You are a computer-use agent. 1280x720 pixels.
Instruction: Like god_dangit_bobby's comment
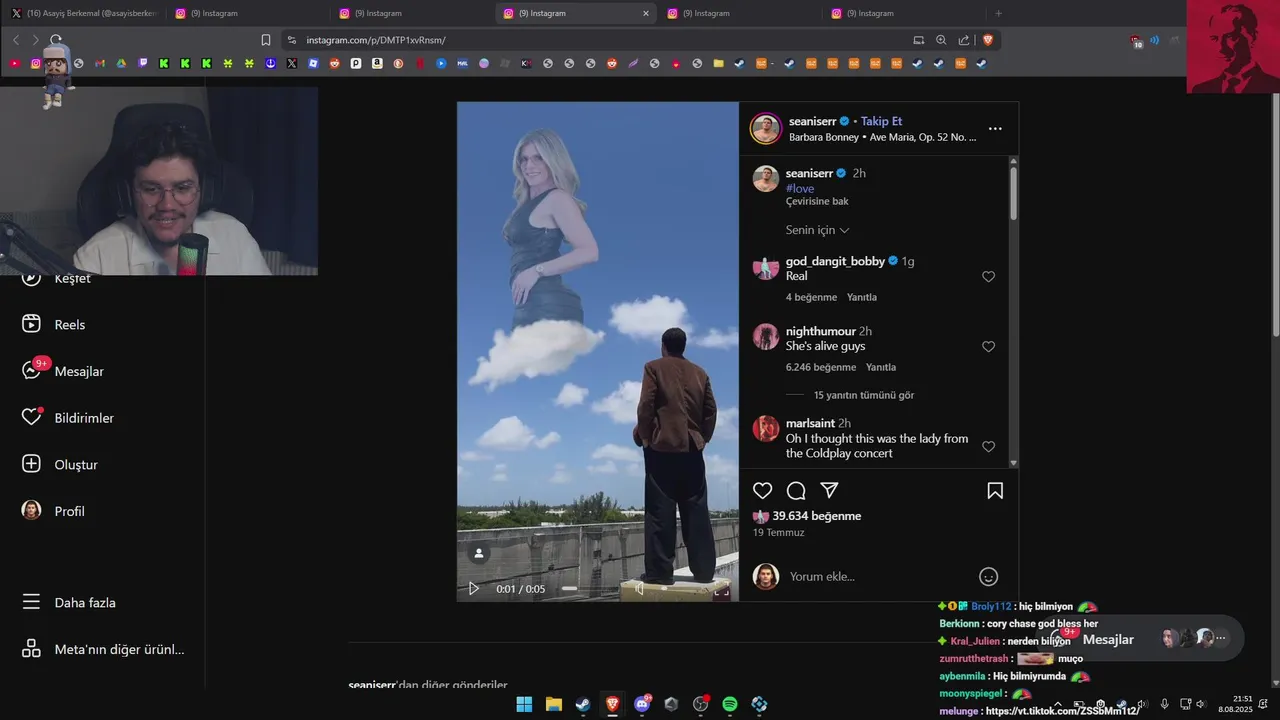tap(988, 277)
